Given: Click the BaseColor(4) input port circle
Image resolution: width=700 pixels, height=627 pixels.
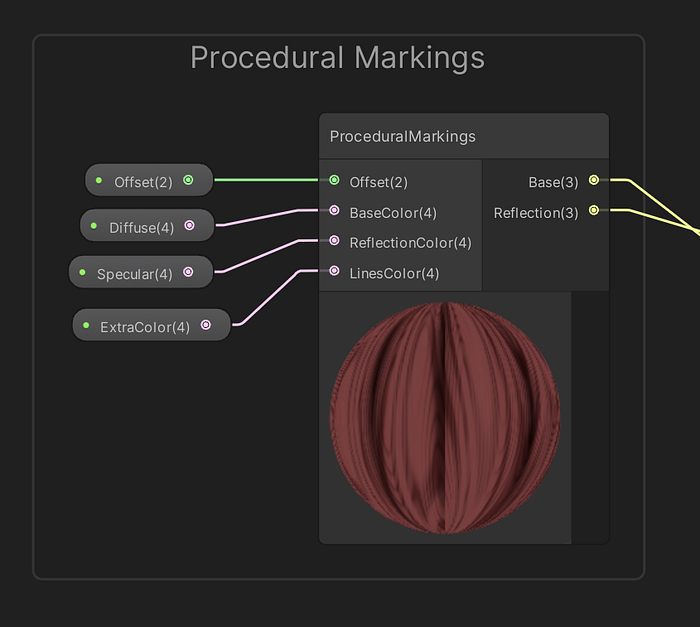Looking at the screenshot, I should point(334,211).
